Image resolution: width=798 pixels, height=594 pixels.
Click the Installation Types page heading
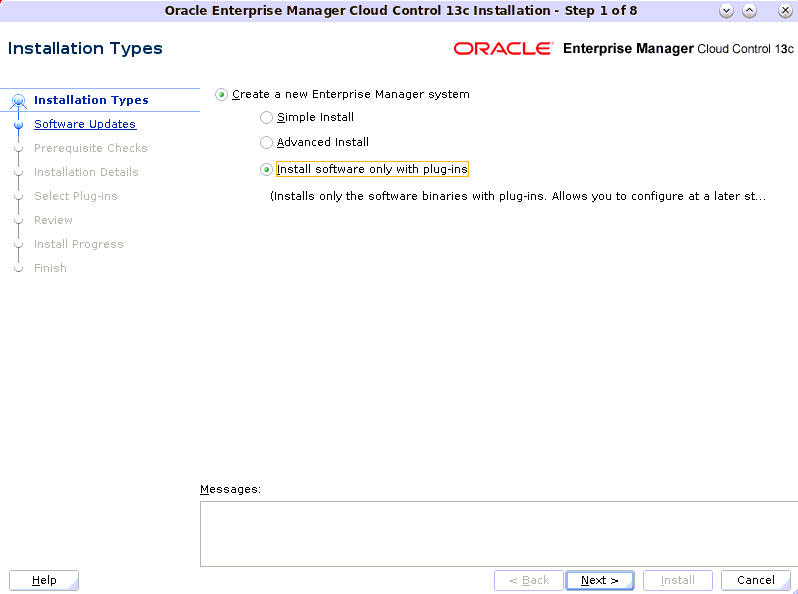pos(85,48)
